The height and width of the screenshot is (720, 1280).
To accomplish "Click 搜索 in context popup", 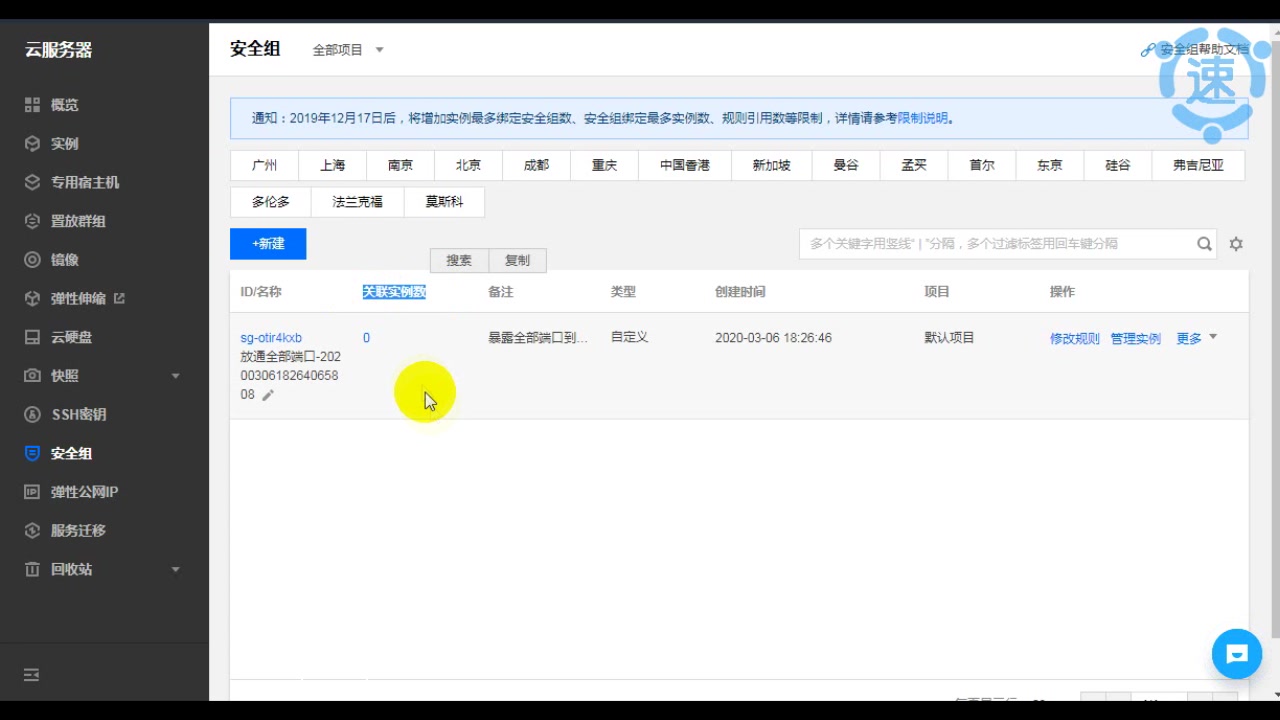I will (459, 260).
